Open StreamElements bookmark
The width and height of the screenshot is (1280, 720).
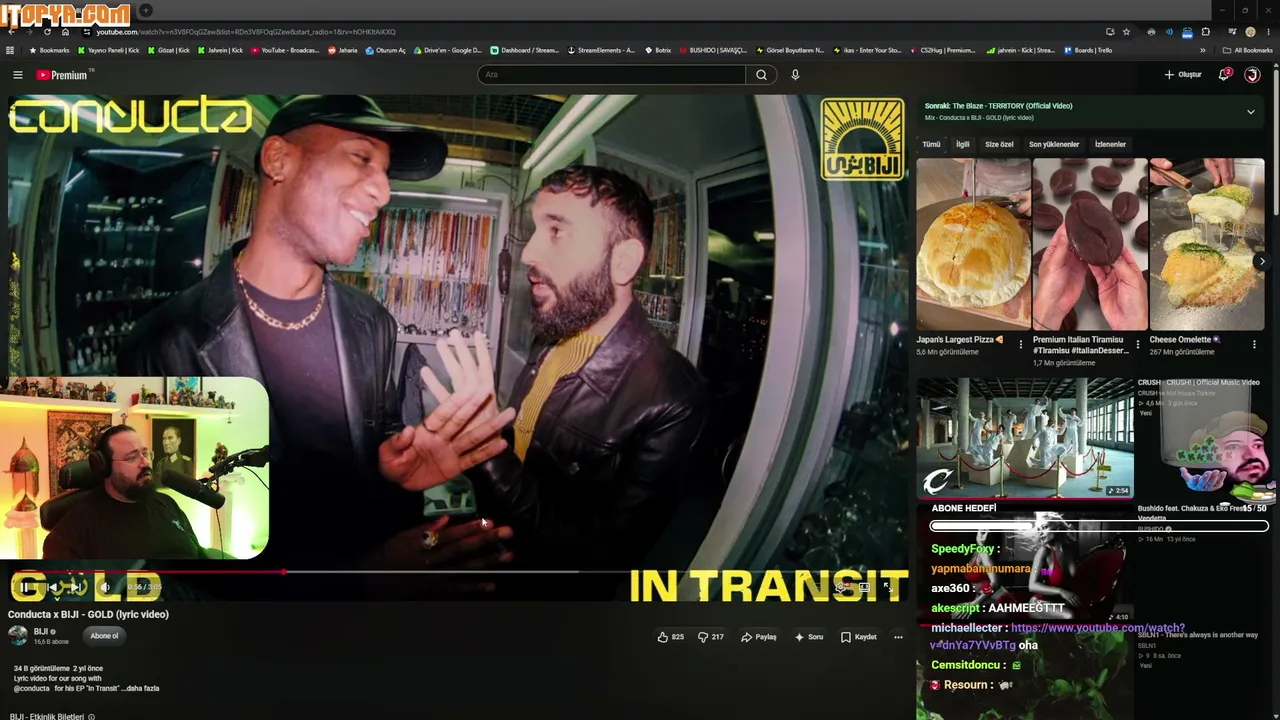[x=601, y=50]
